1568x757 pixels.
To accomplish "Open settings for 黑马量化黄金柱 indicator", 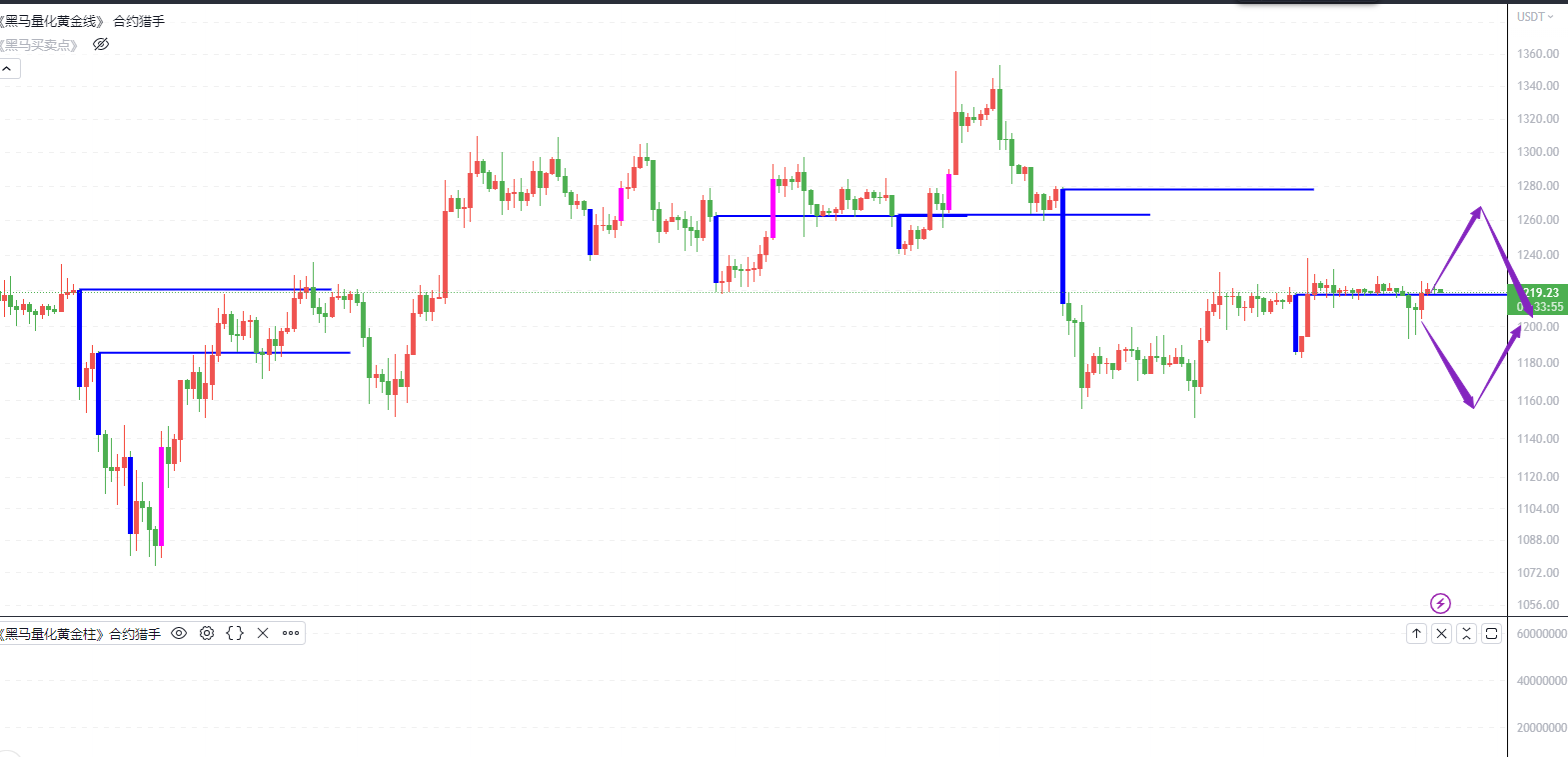I will pos(207,633).
